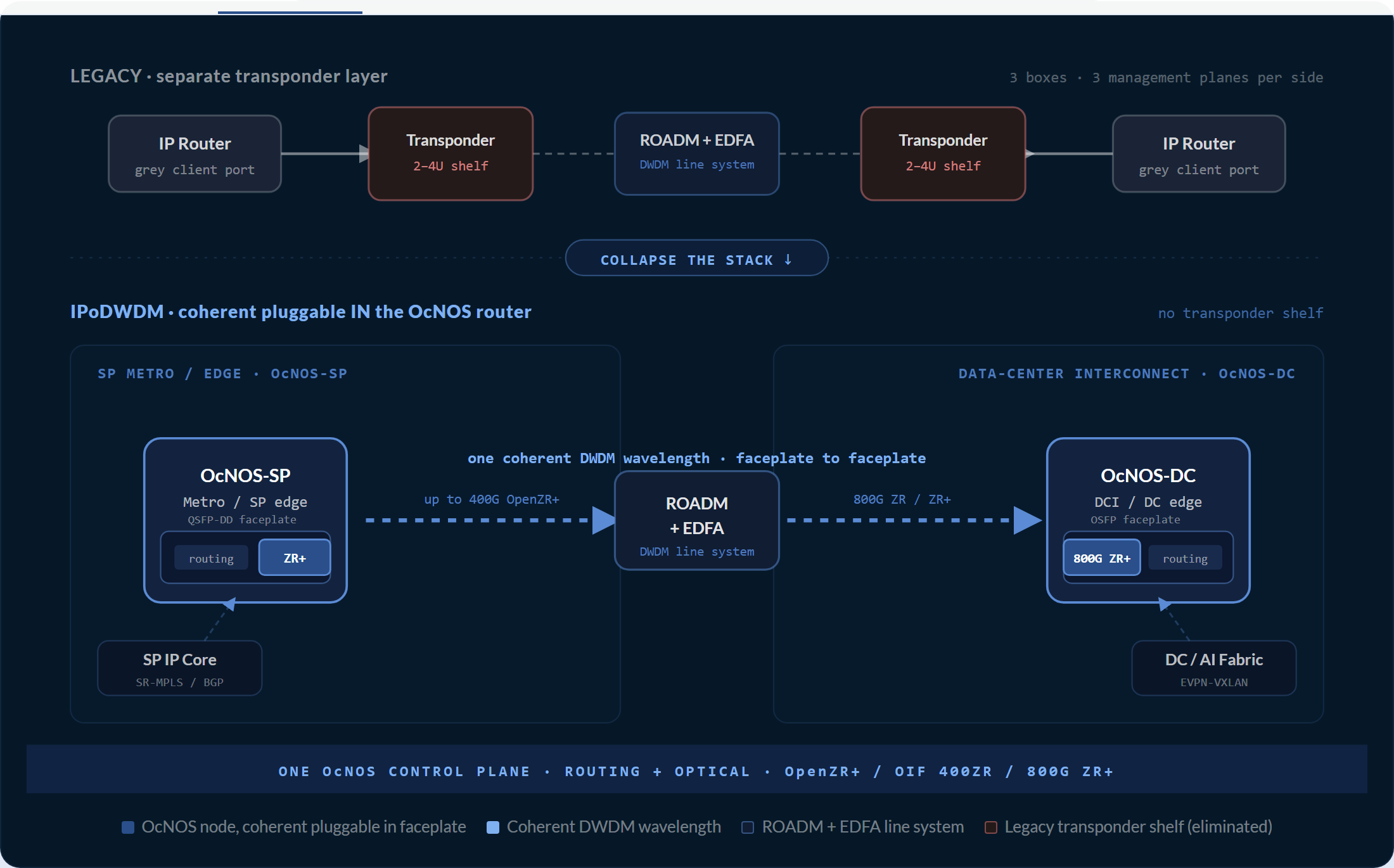Select the blue OcNOS node legend swatch
This screenshot has height=868, width=1394.
[128, 827]
